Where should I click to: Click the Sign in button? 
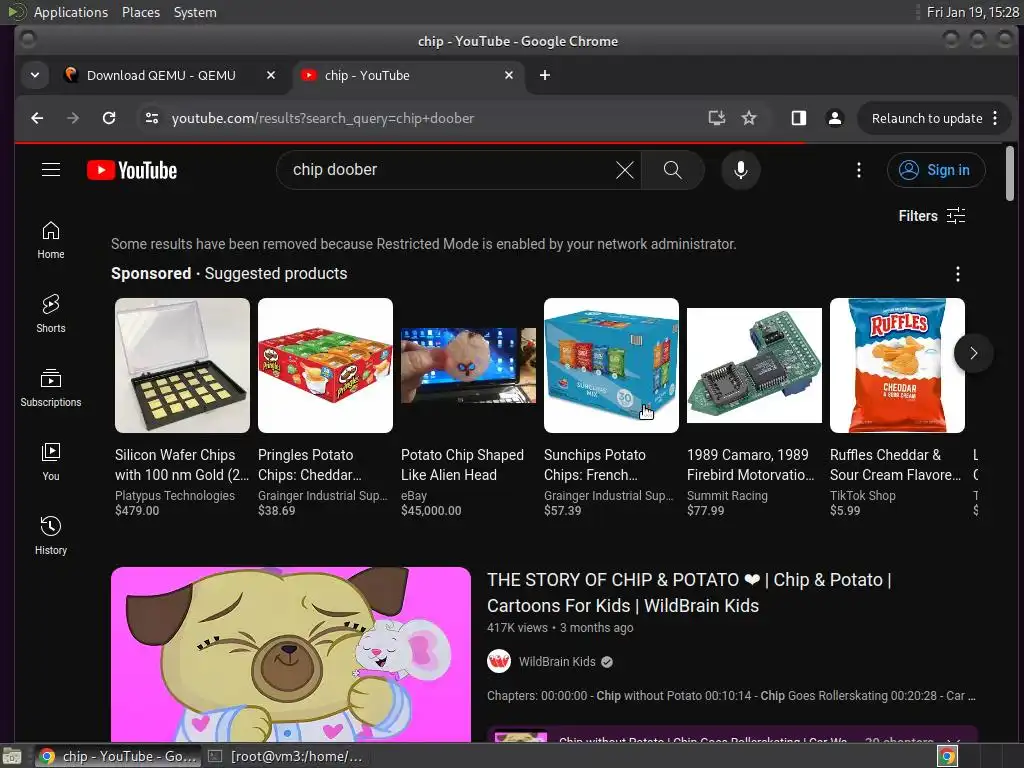936,170
